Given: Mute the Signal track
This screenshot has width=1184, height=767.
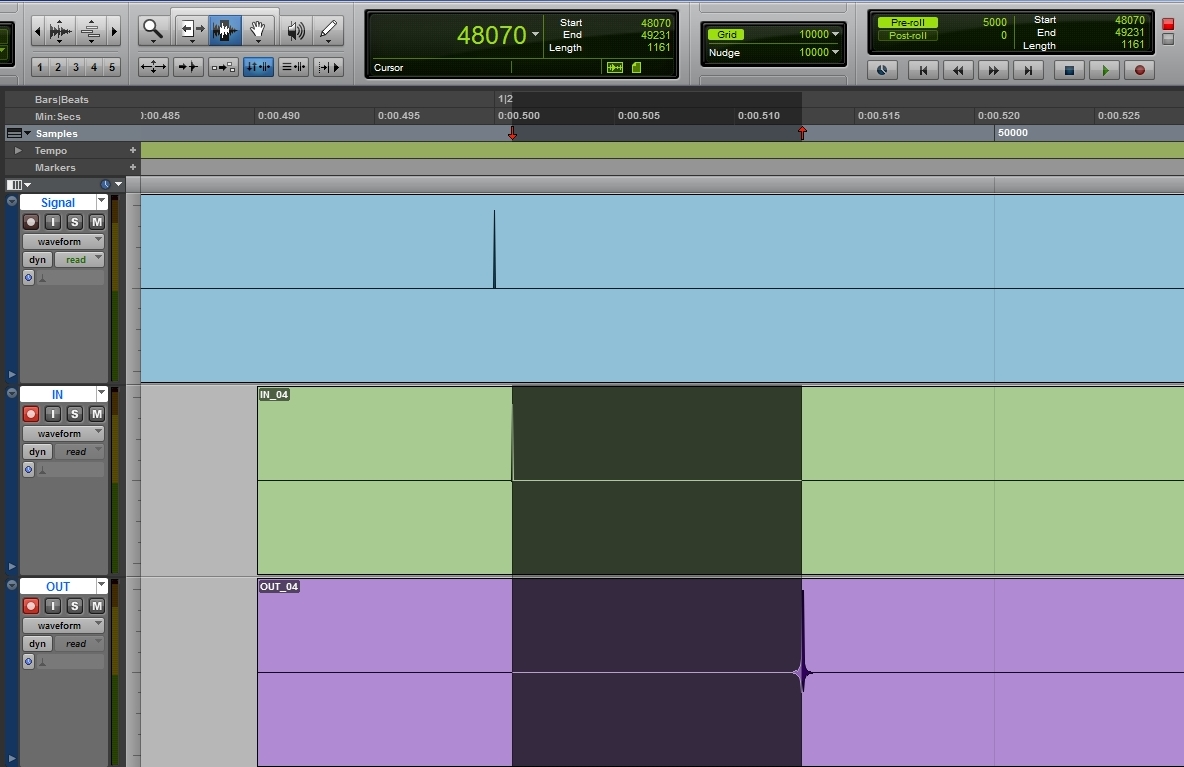Looking at the screenshot, I should click(97, 222).
